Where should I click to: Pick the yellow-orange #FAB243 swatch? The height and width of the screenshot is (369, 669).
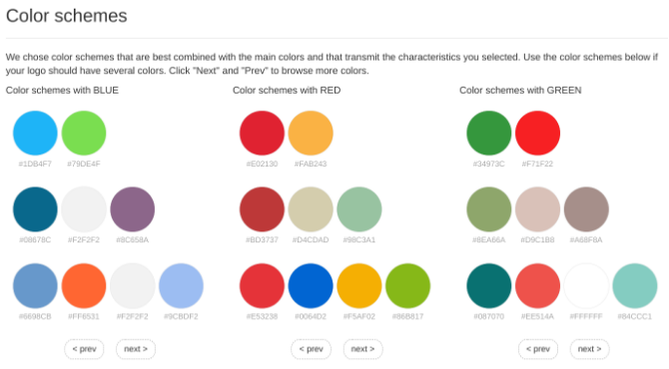[311, 133]
